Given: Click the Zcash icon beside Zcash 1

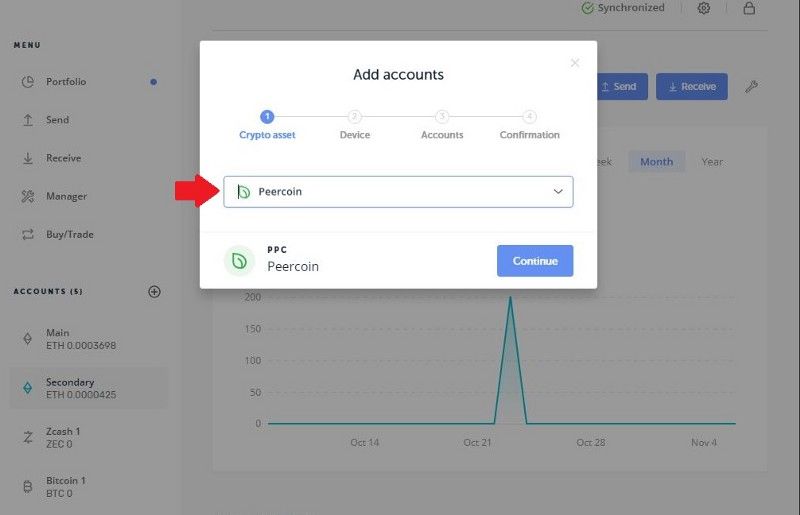Looking at the screenshot, I should point(28,437).
